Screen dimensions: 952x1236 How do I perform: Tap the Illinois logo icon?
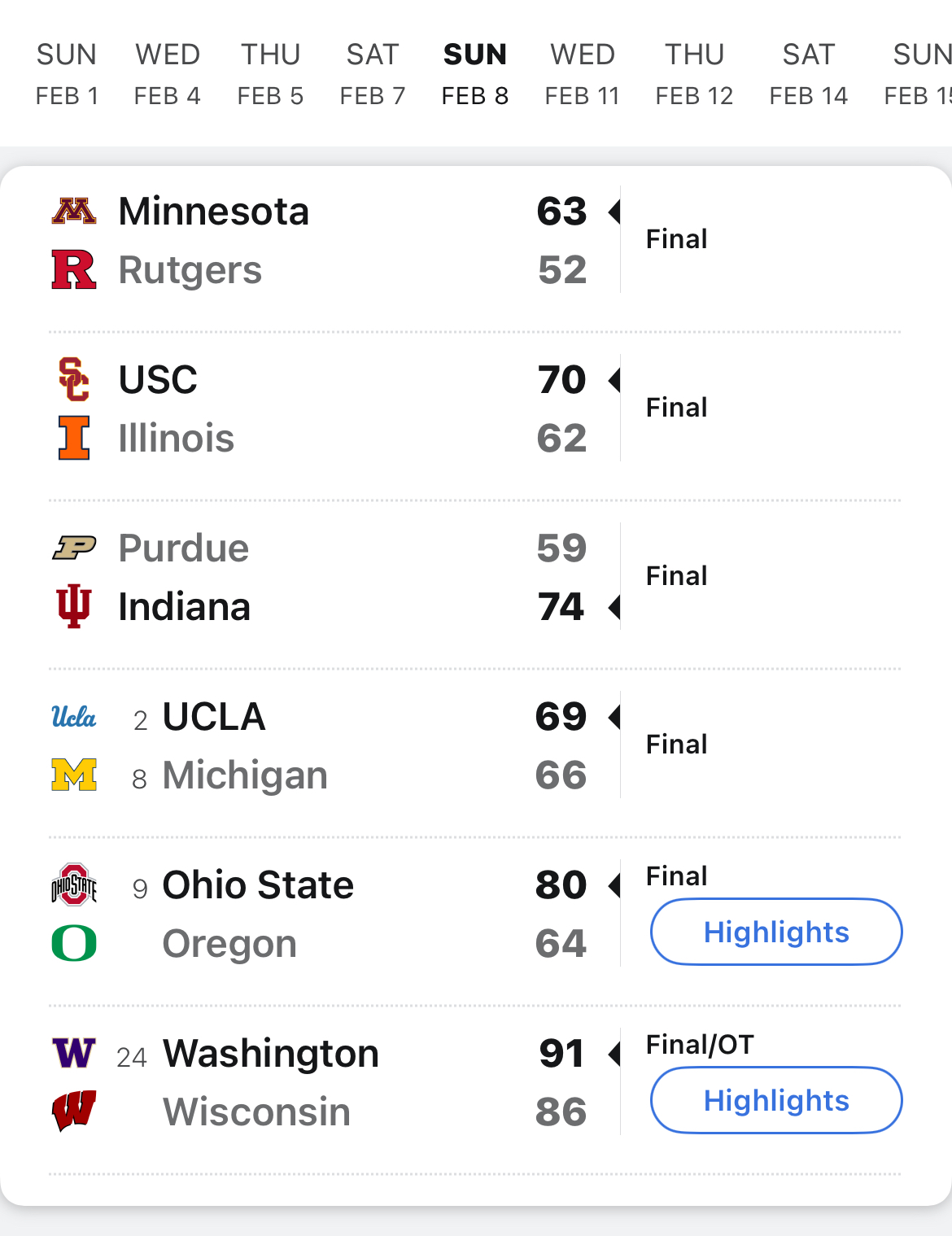click(x=74, y=438)
